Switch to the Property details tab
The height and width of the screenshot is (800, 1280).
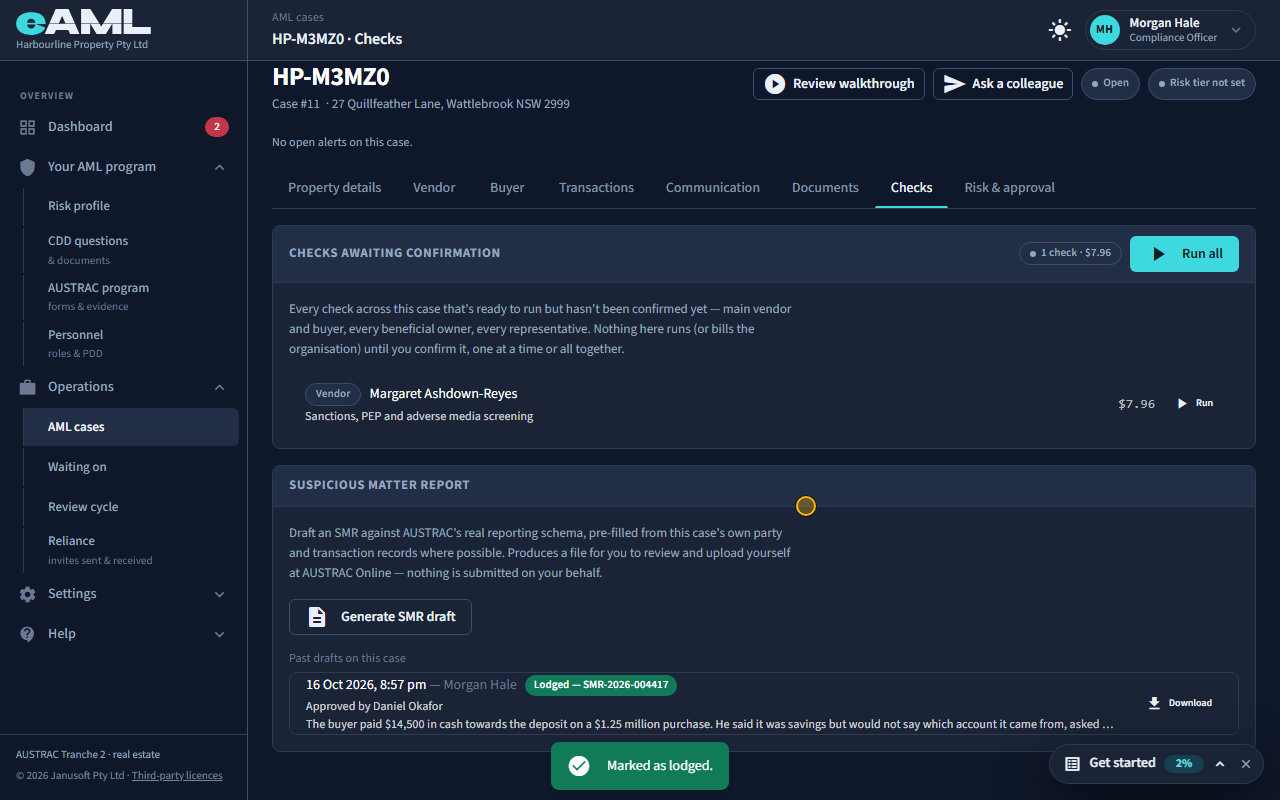click(x=335, y=188)
